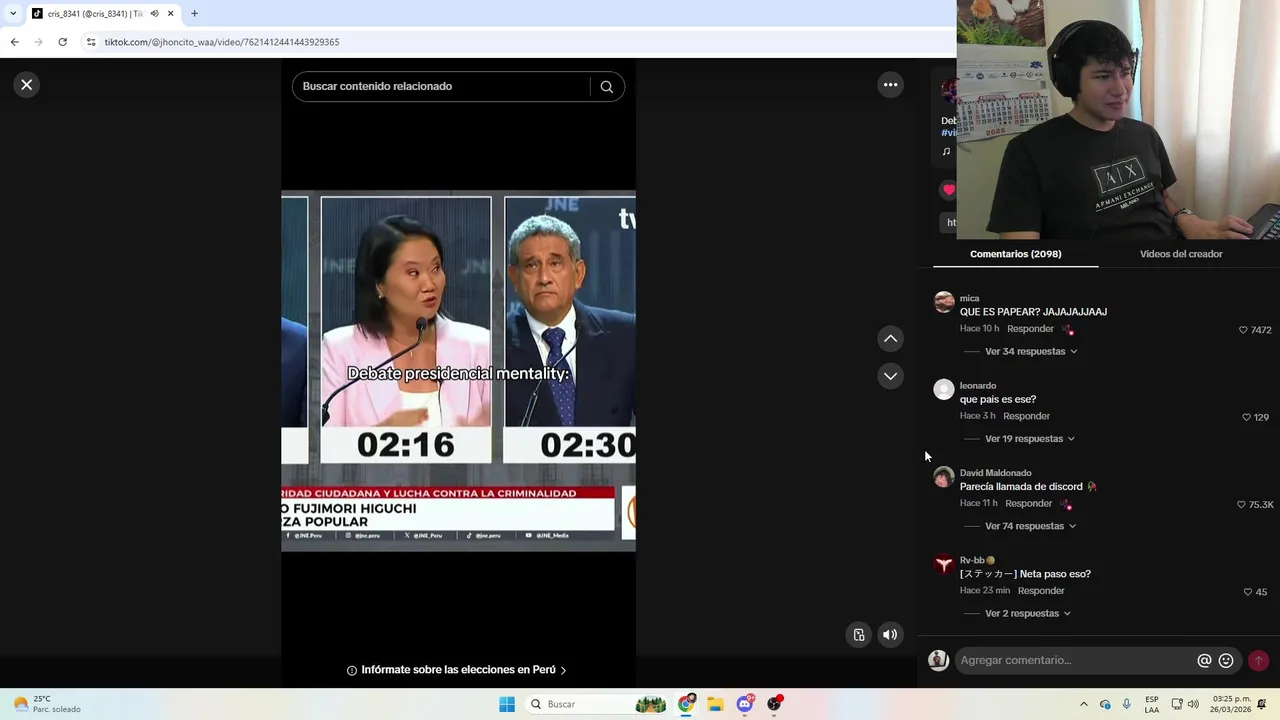Open mica's profile avatar
This screenshot has width=1280, height=720.
tap(943, 302)
